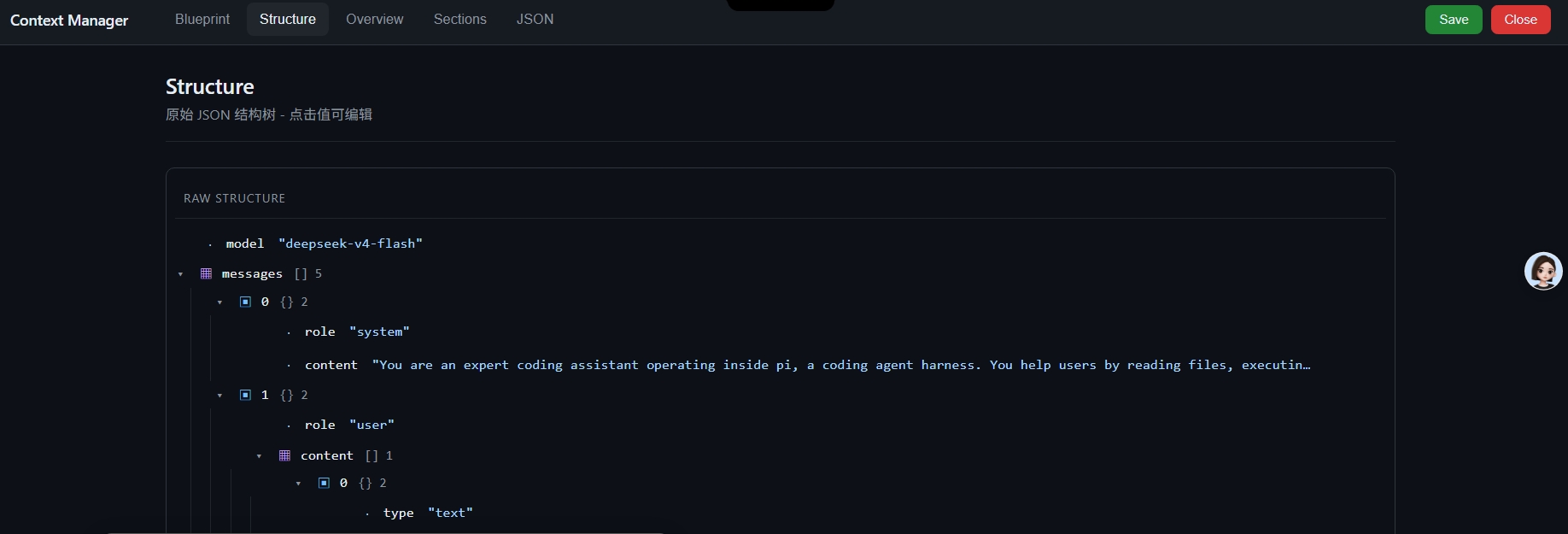Click the messages array grid icon
Screen dimensions: 1568x534
tap(206, 273)
